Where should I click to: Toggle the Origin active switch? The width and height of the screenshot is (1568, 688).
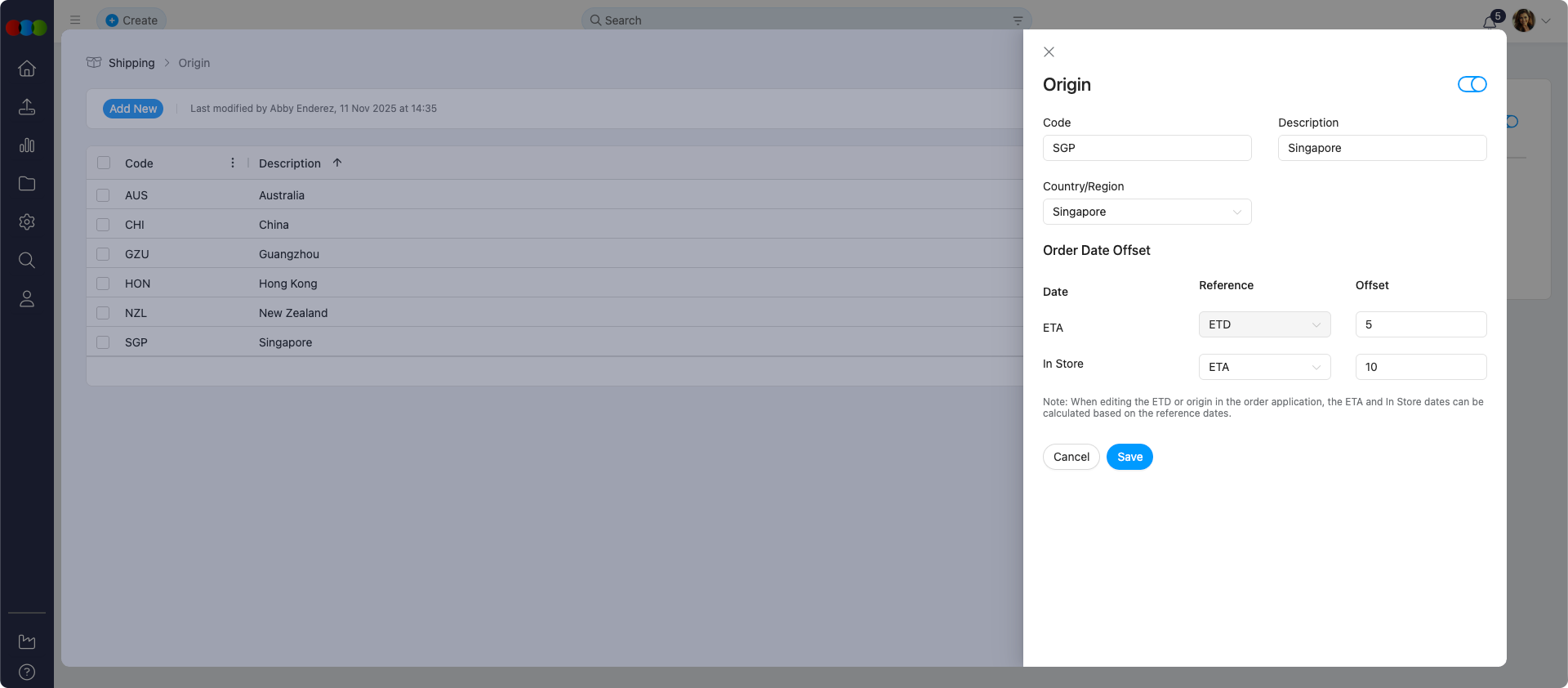1472,85
